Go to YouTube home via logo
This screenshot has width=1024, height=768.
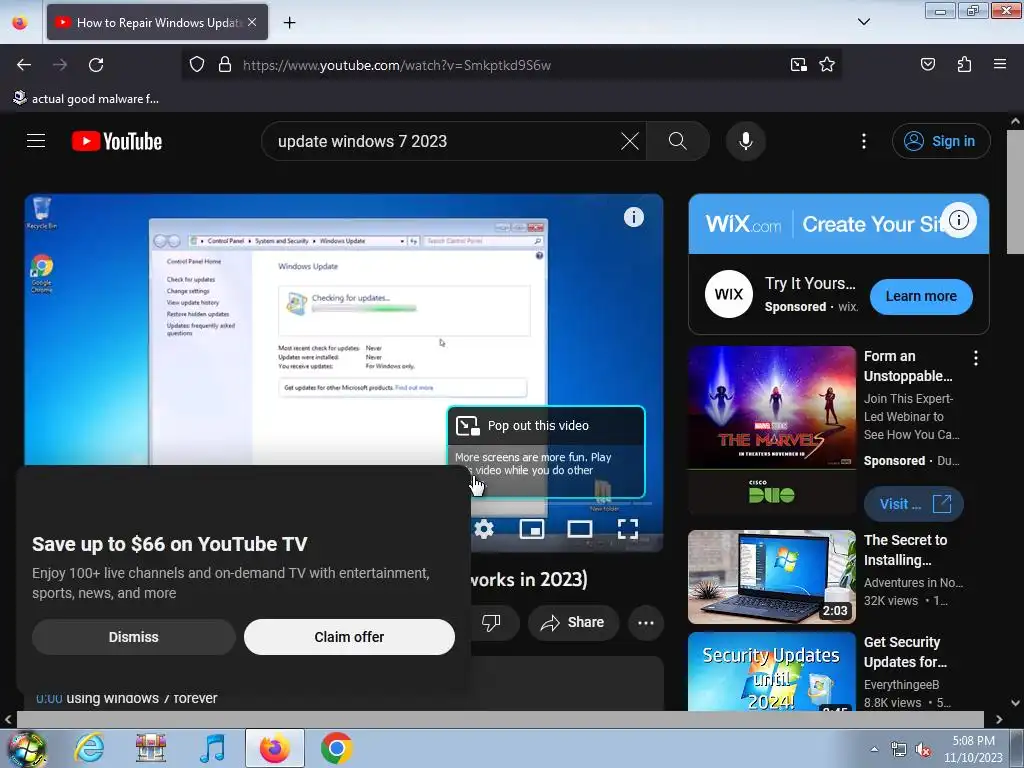coord(117,141)
